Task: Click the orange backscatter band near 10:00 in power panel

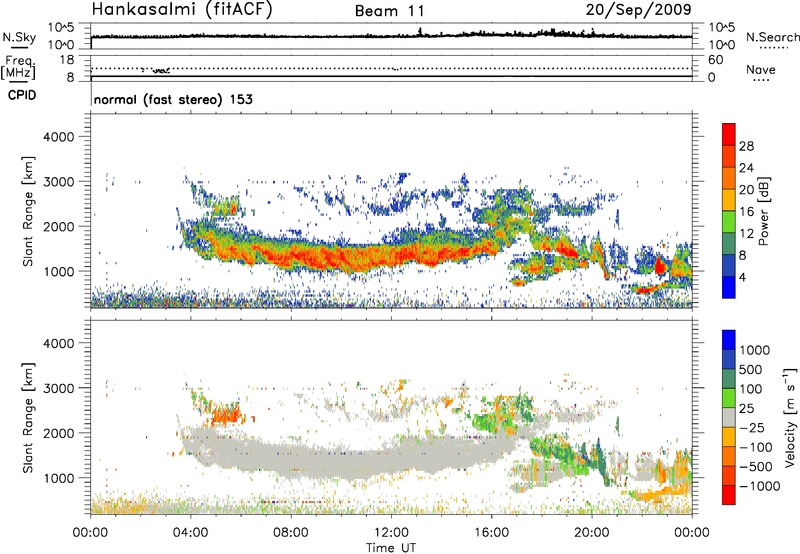Action: (341, 256)
